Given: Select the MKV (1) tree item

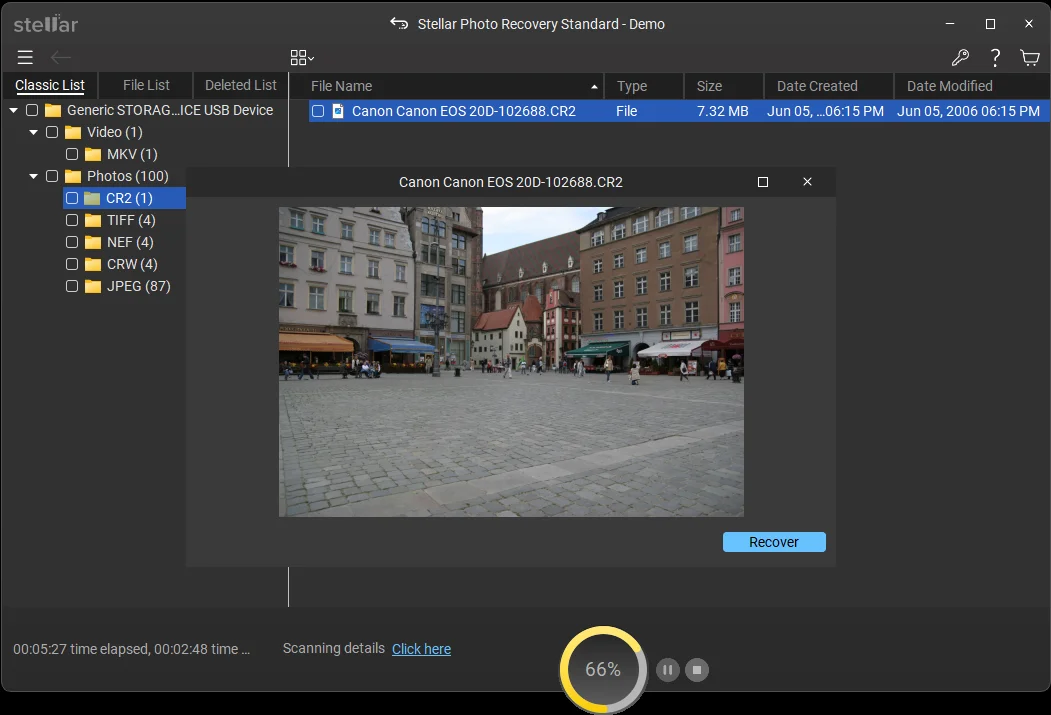Looking at the screenshot, I should pos(132,154).
